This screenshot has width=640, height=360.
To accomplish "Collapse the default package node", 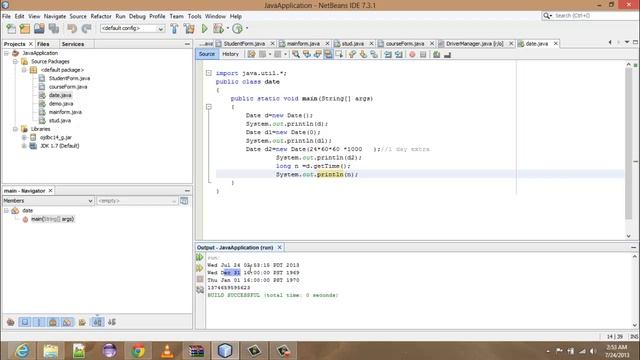I will click(24, 70).
